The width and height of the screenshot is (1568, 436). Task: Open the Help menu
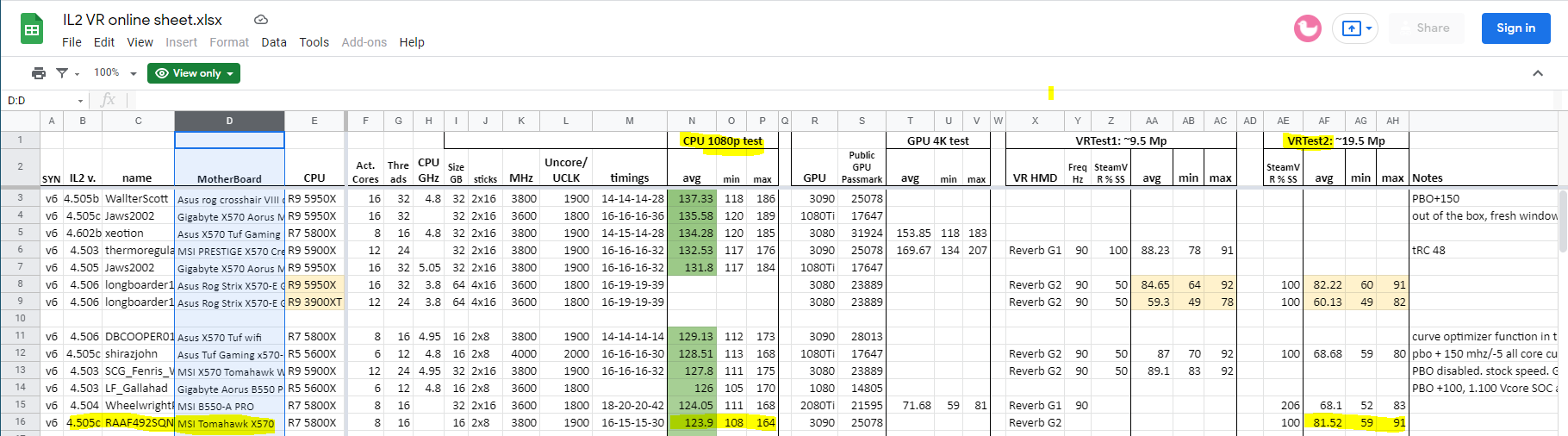click(x=412, y=42)
